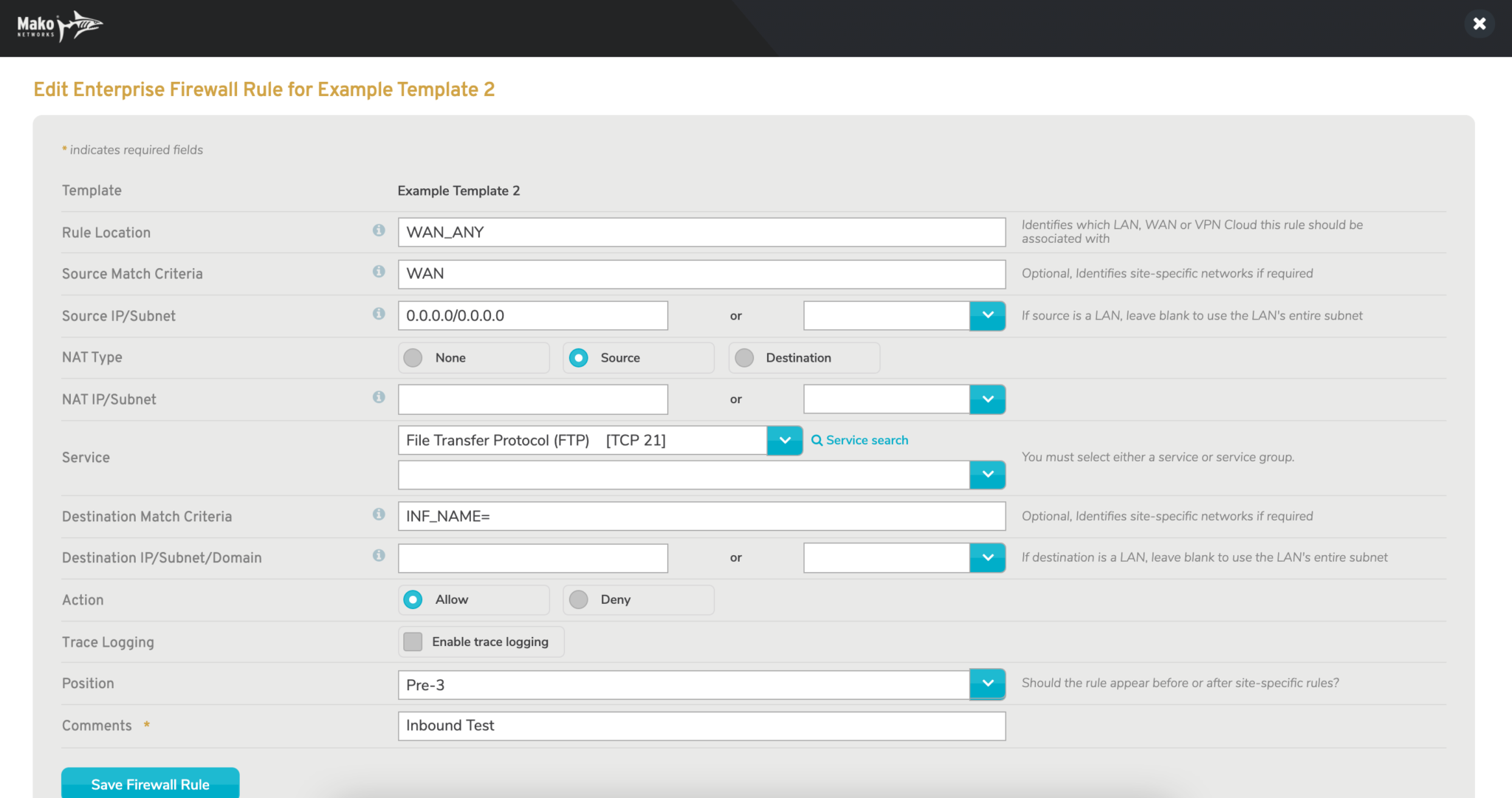Viewport: 1512px width, 798px height.
Task: Click the magnifier icon next to Service search
Action: click(x=817, y=439)
